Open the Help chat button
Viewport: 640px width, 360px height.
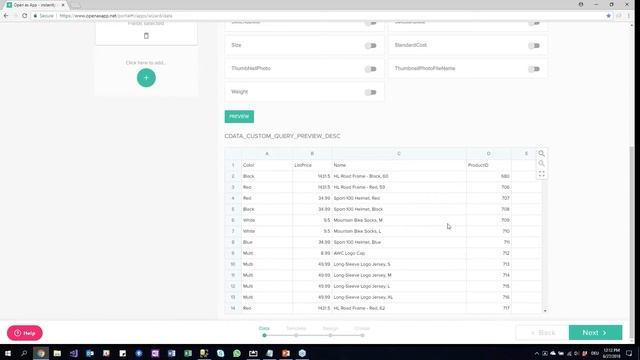25,333
